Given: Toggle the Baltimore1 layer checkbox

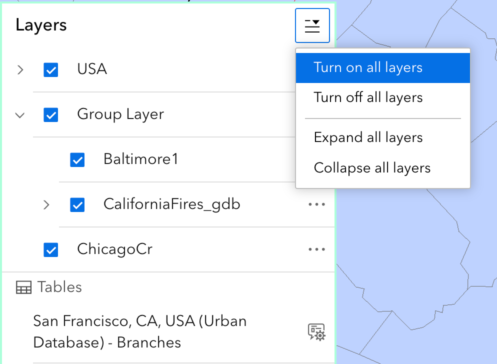Looking at the screenshot, I should (77, 160).
